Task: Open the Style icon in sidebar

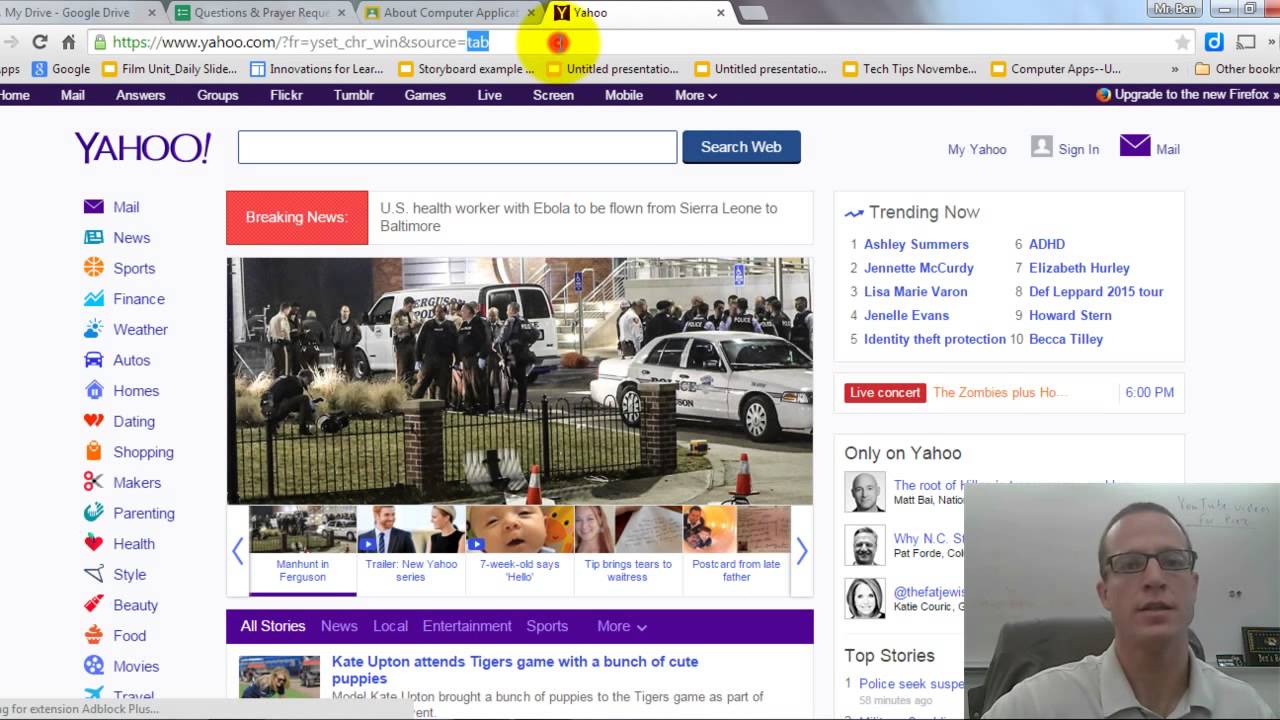Action: (94, 574)
